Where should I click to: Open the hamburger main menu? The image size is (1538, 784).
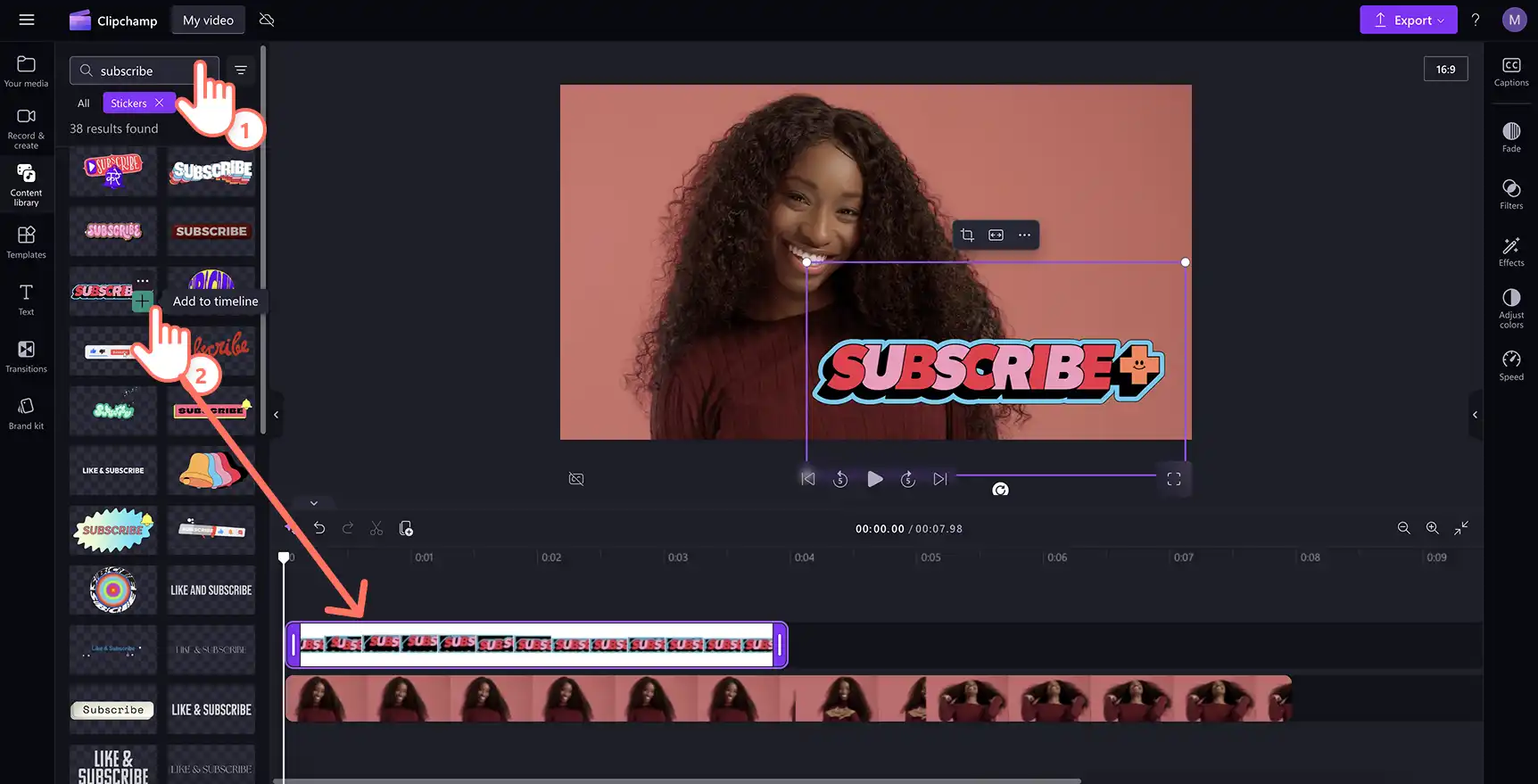click(x=27, y=20)
